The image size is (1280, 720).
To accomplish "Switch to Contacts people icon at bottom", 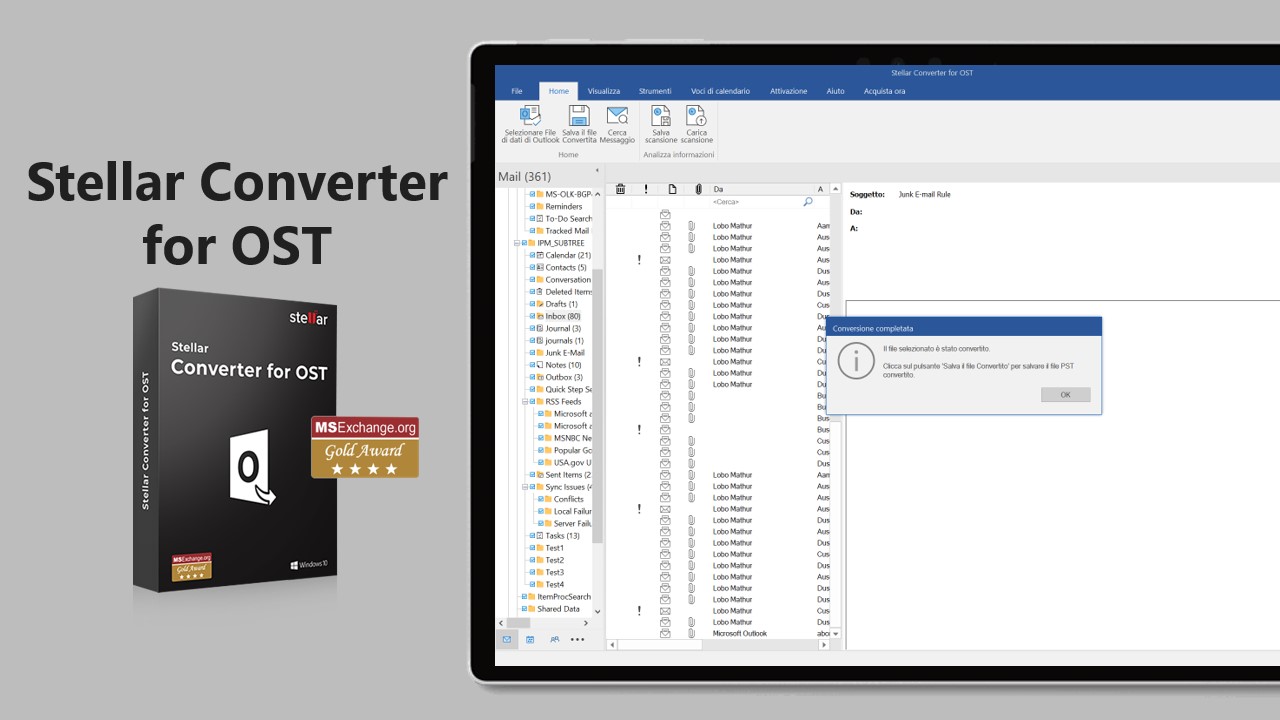I will [x=554, y=639].
